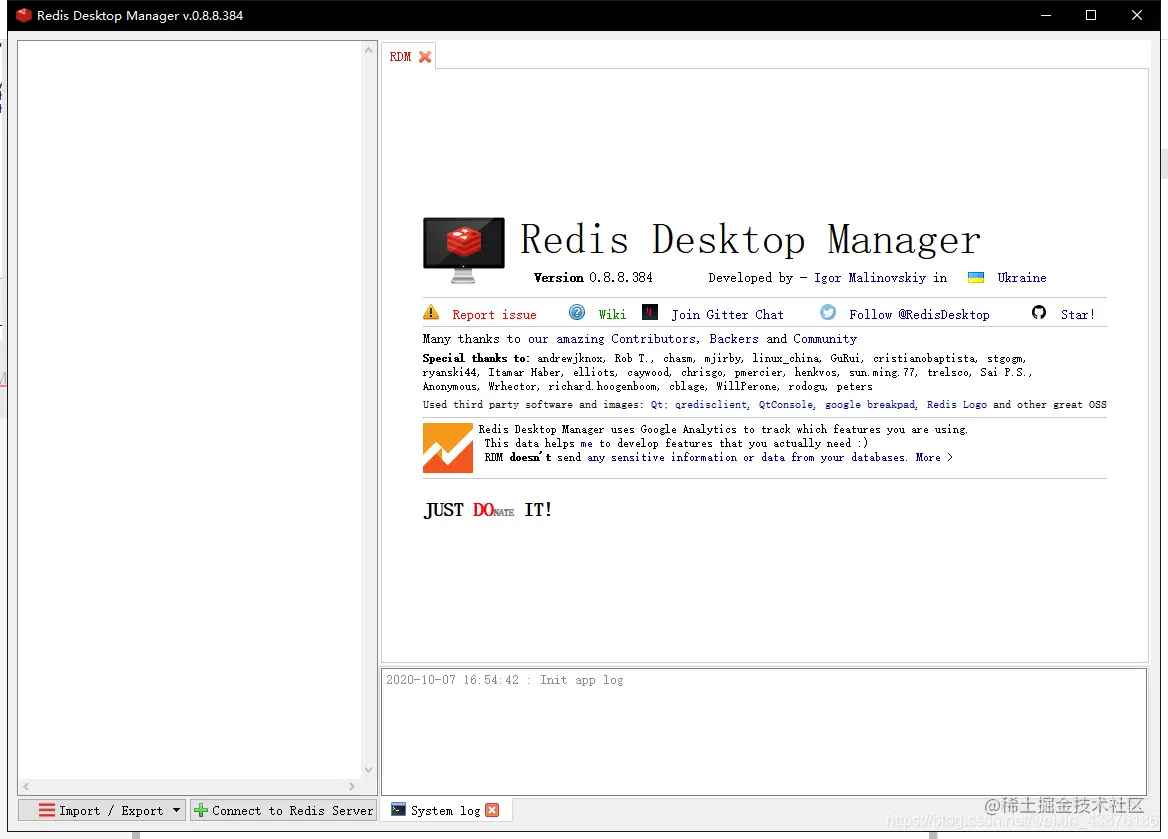Click scroll down arrow in connections panel

point(369,770)
